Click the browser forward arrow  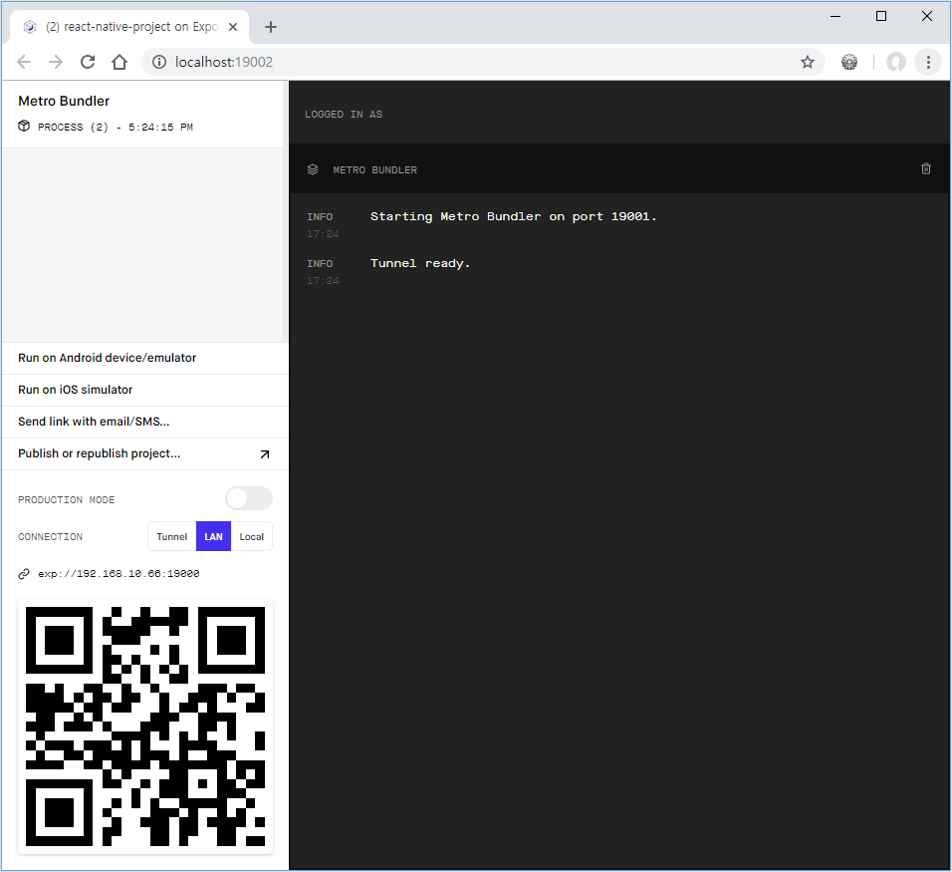56,62
